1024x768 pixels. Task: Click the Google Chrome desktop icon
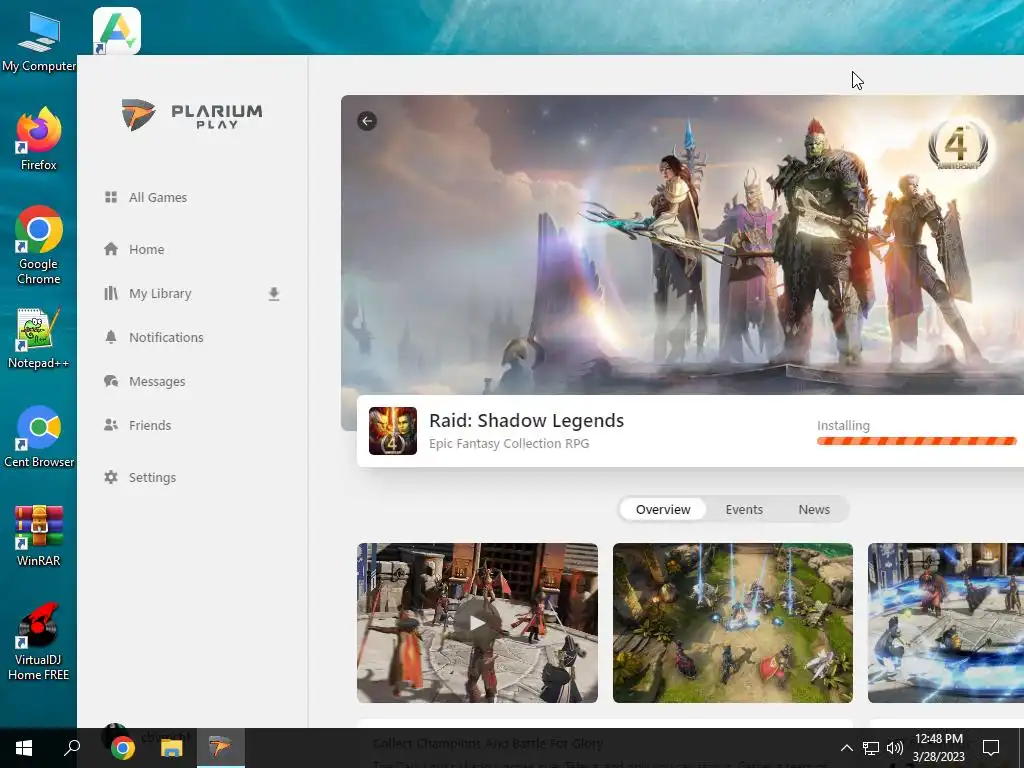coord(39,246)
